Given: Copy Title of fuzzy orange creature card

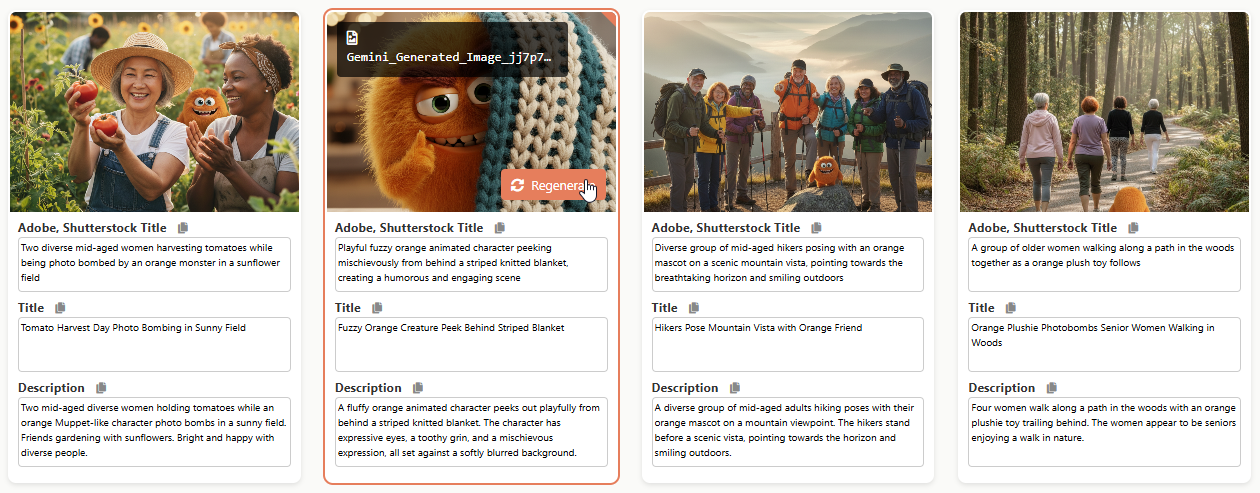Looking at the screenshot, I should (377, 308).
